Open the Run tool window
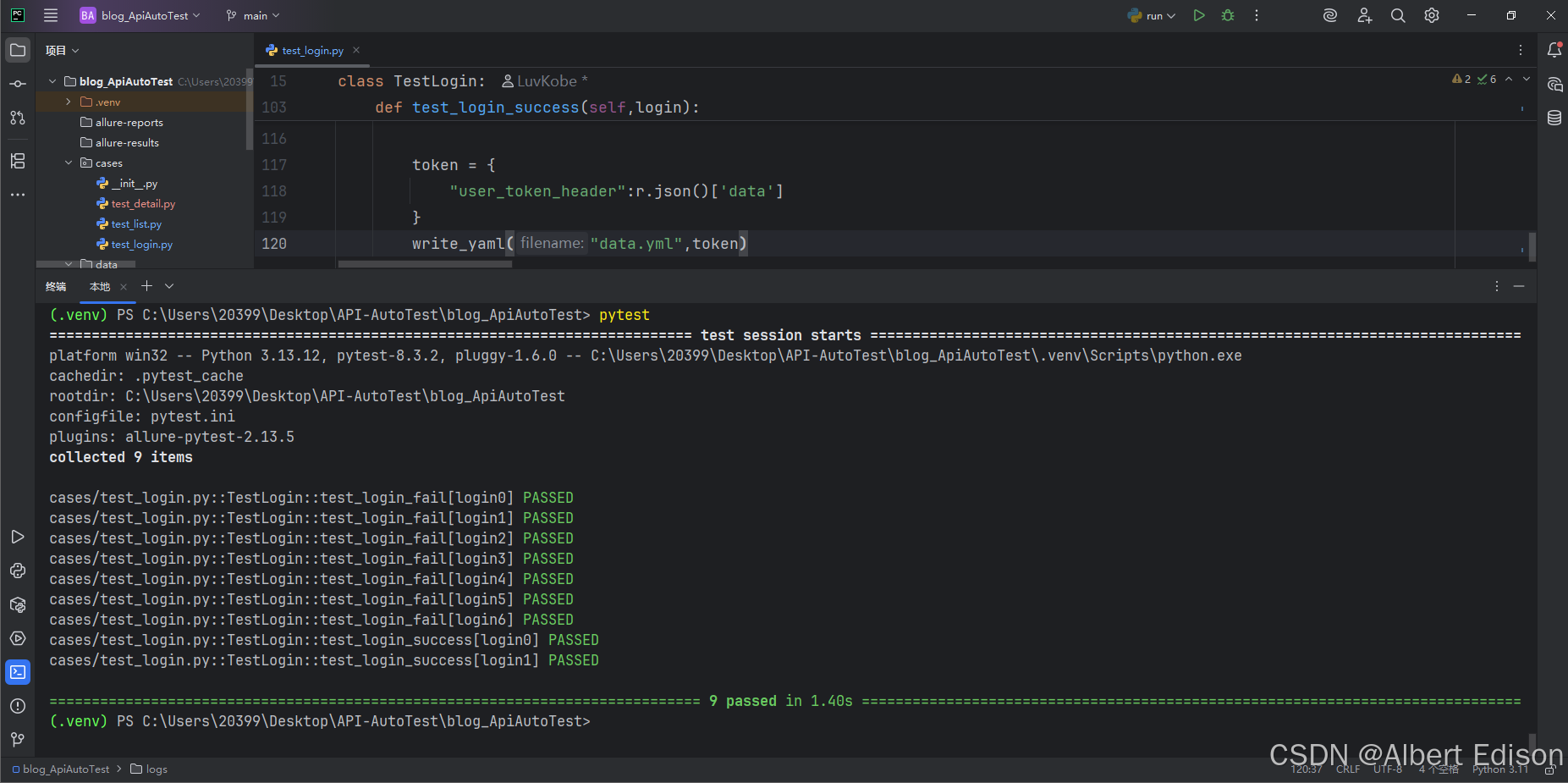The image size is (1568, 783). pos(18,537)
